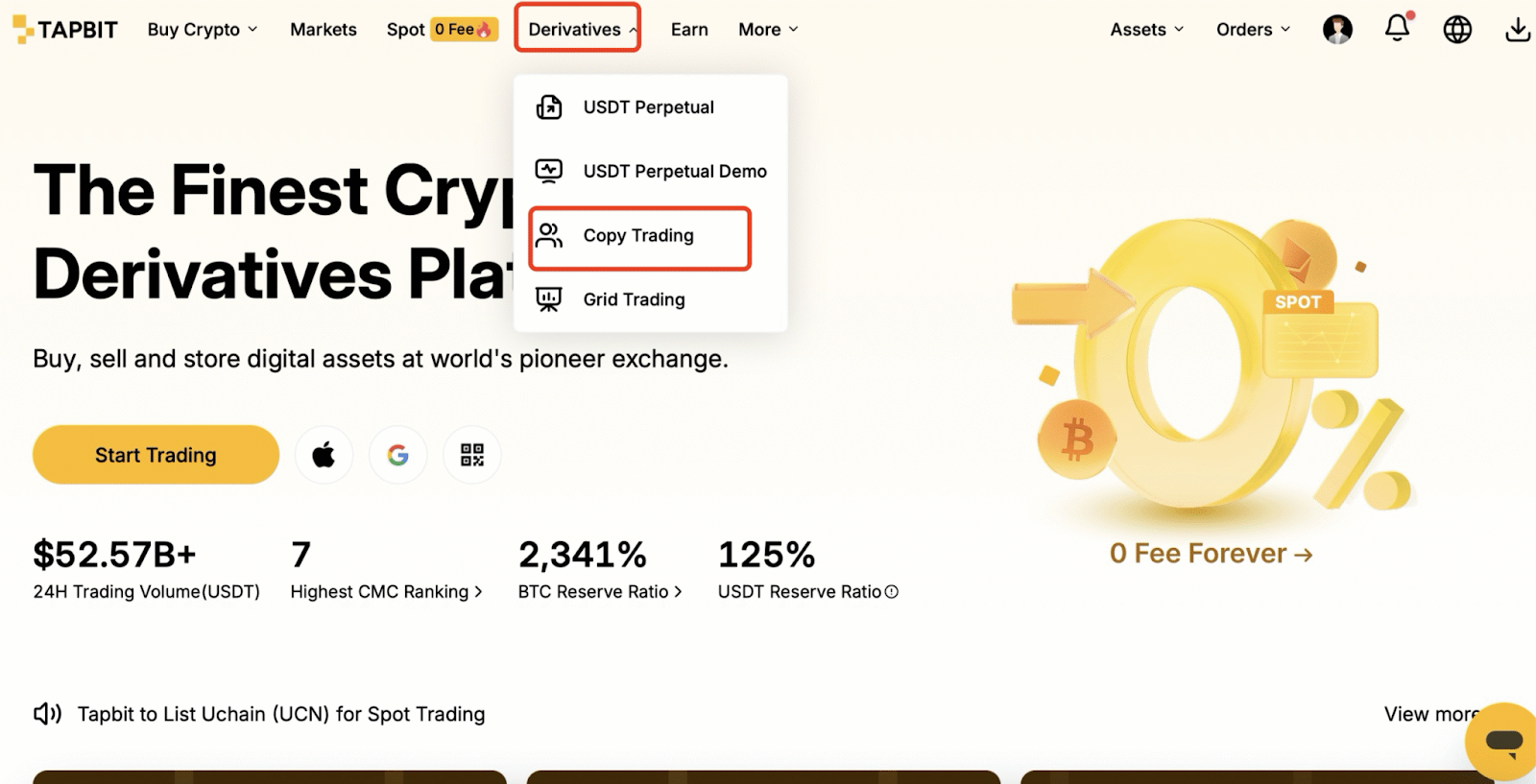Open the user profile avatar
This screenshot has height=784, width=1536.
pos(1337,30)
